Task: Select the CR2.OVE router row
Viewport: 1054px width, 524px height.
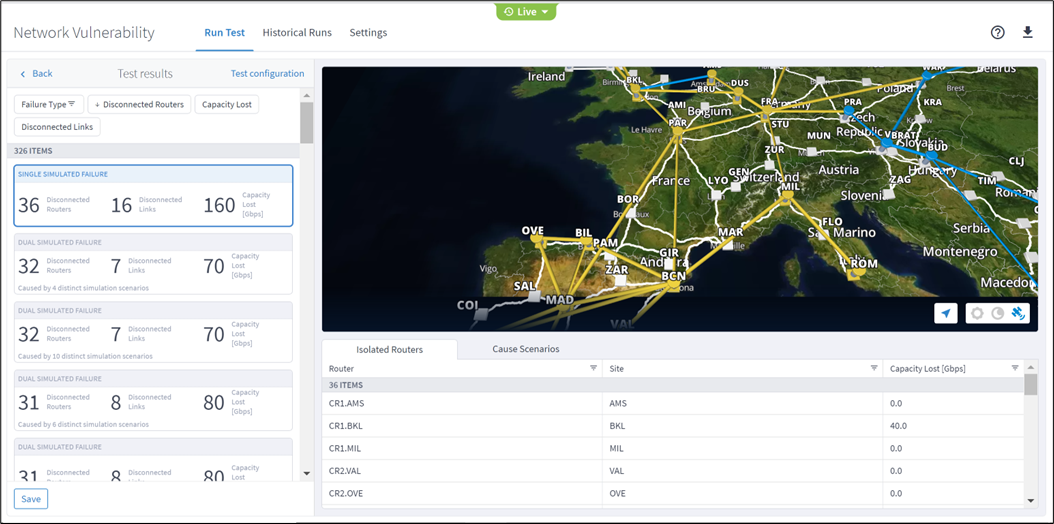Action: coord(672,493)
